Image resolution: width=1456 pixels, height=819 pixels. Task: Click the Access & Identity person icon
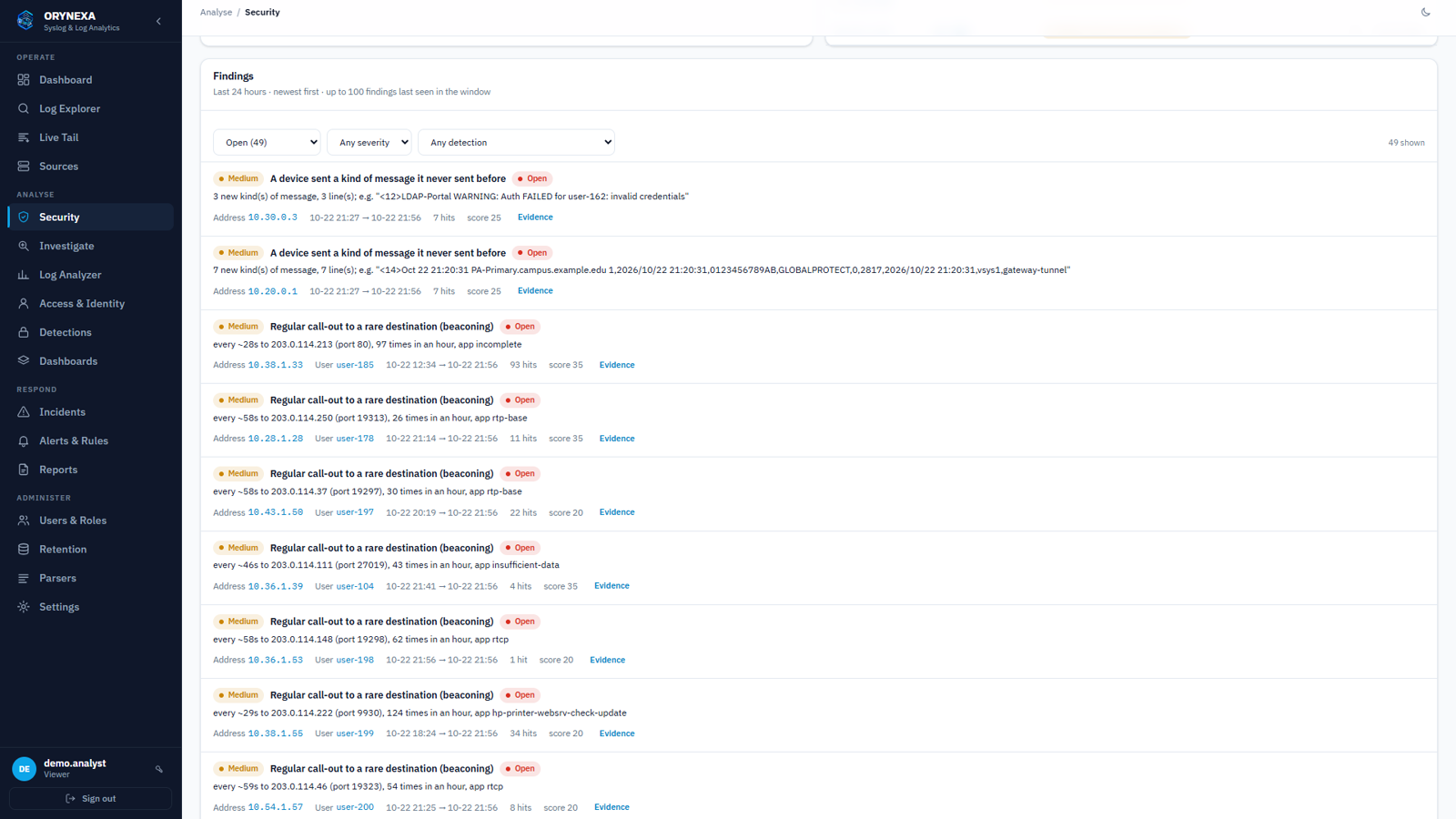(x=24, y=304)
